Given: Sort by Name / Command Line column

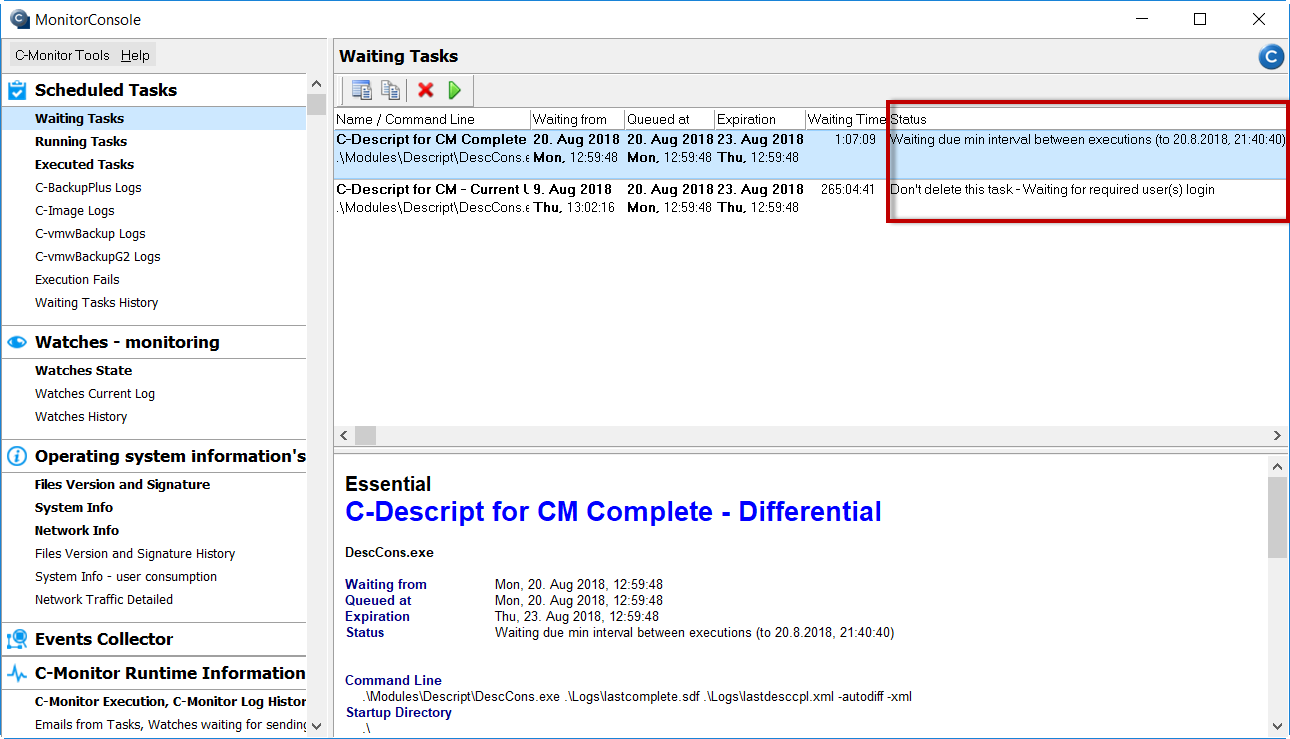Looking at the screenshot, I should click(x=432, y=119).
